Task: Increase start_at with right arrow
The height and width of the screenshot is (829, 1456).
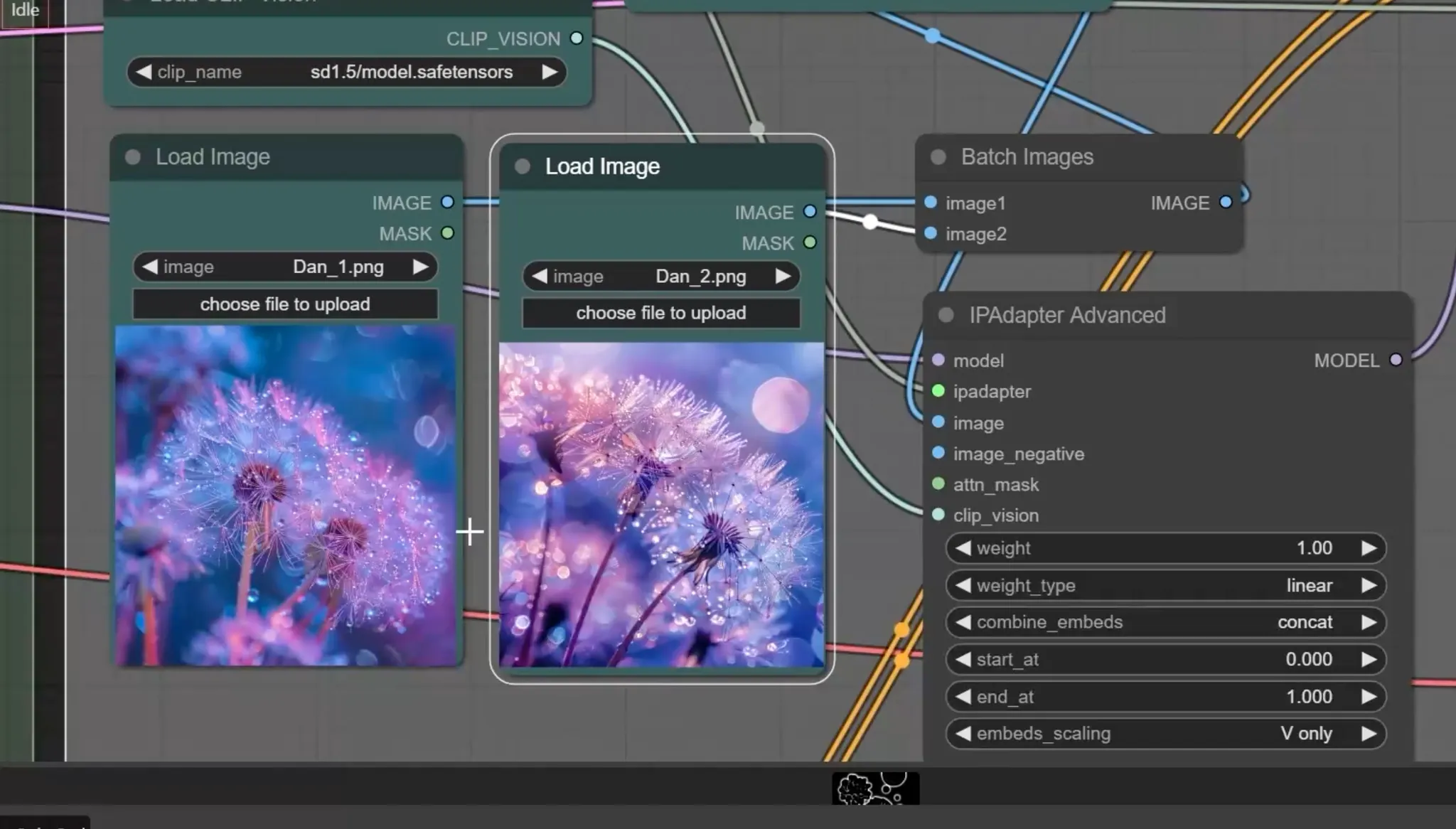Action: point(1369,659)
